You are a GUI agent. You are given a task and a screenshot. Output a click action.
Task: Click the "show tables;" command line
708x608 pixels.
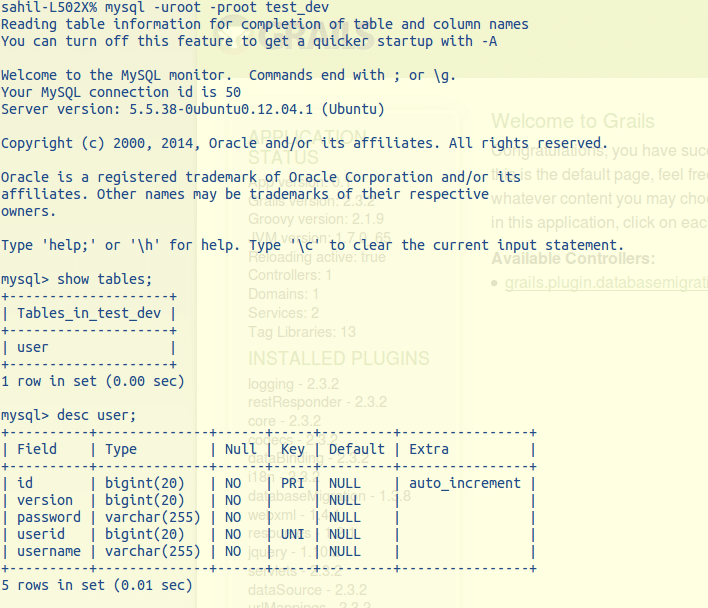point(77,279)
